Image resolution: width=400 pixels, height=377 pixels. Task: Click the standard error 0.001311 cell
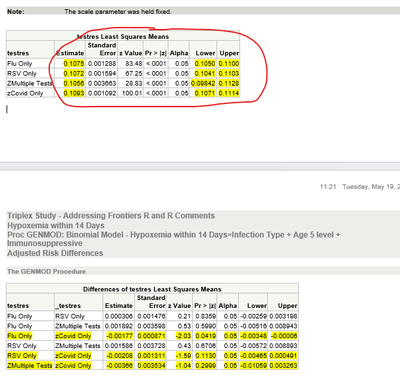click(151, 355)
